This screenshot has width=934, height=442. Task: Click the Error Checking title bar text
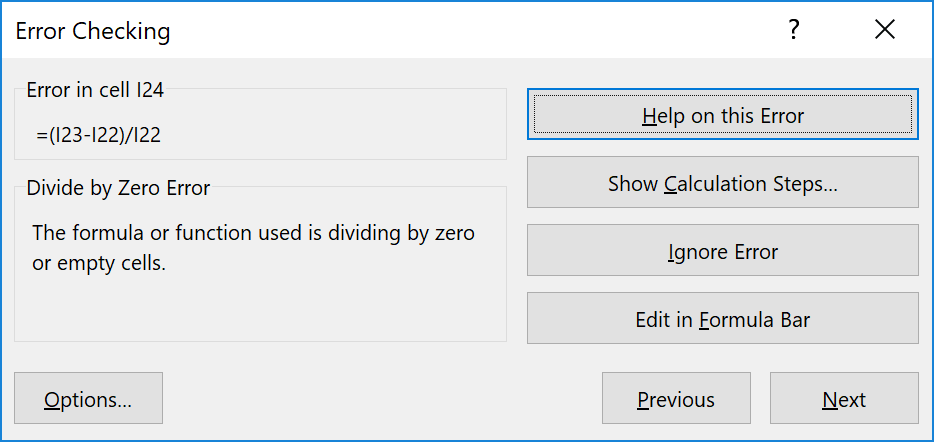click(x=93, y=31)
